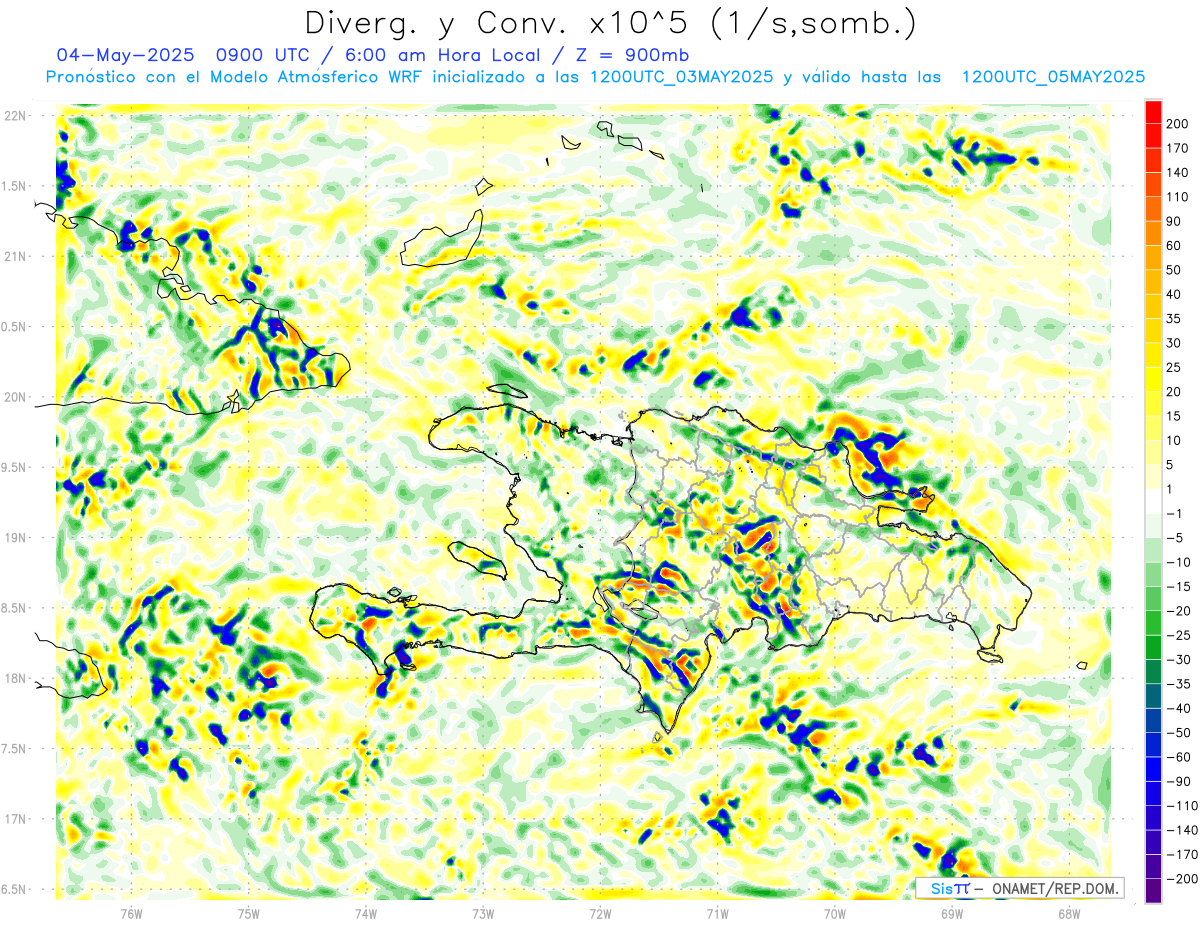Click the 0.5N latitude label
Image resolution: width=1200 pixels, height=927 pixels.
coord(15,327)
